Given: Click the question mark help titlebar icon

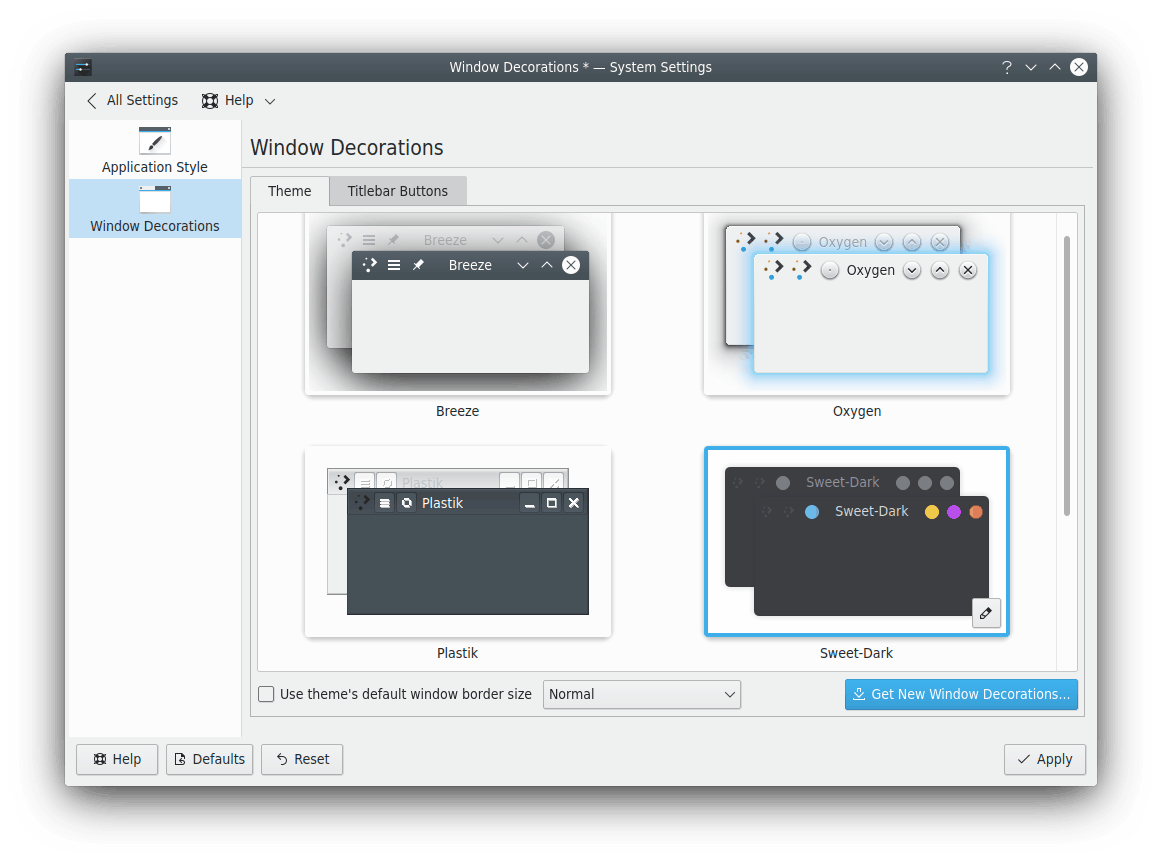Looking at the screenshot, I should click(1006, 67).
